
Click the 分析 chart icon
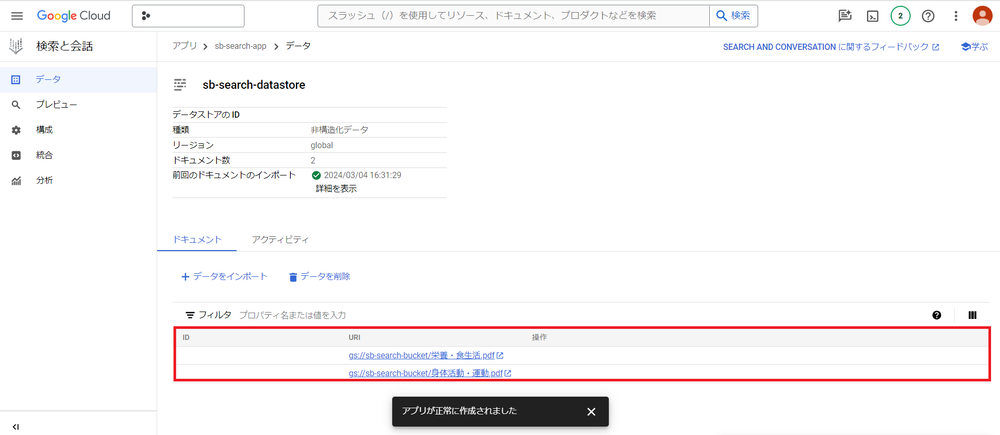17,181
